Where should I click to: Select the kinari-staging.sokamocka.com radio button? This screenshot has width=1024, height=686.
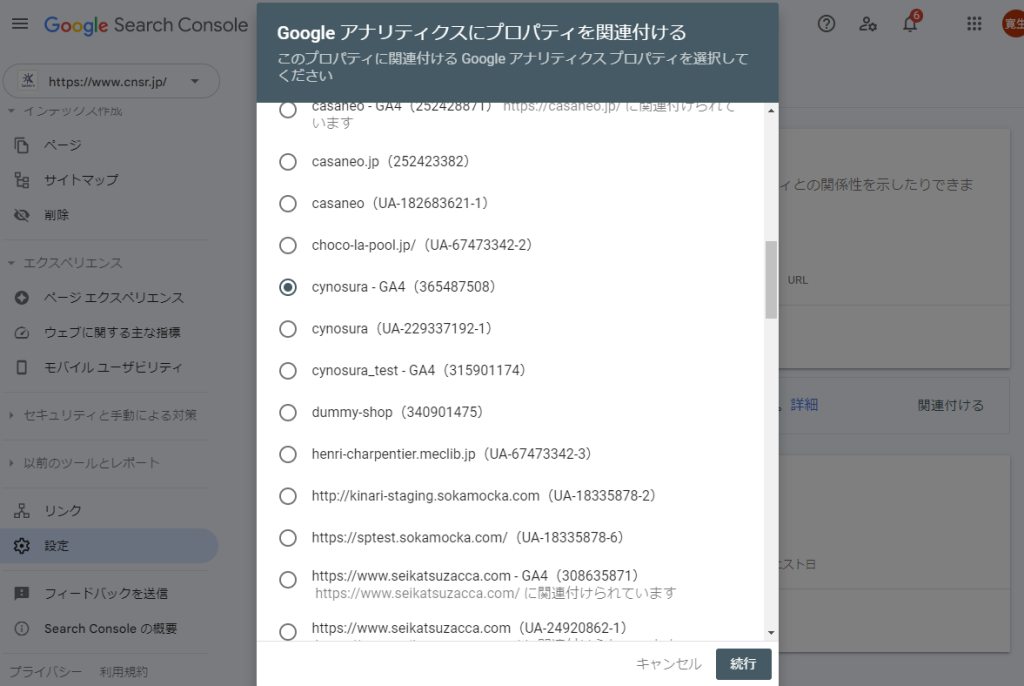coord(287,497)
